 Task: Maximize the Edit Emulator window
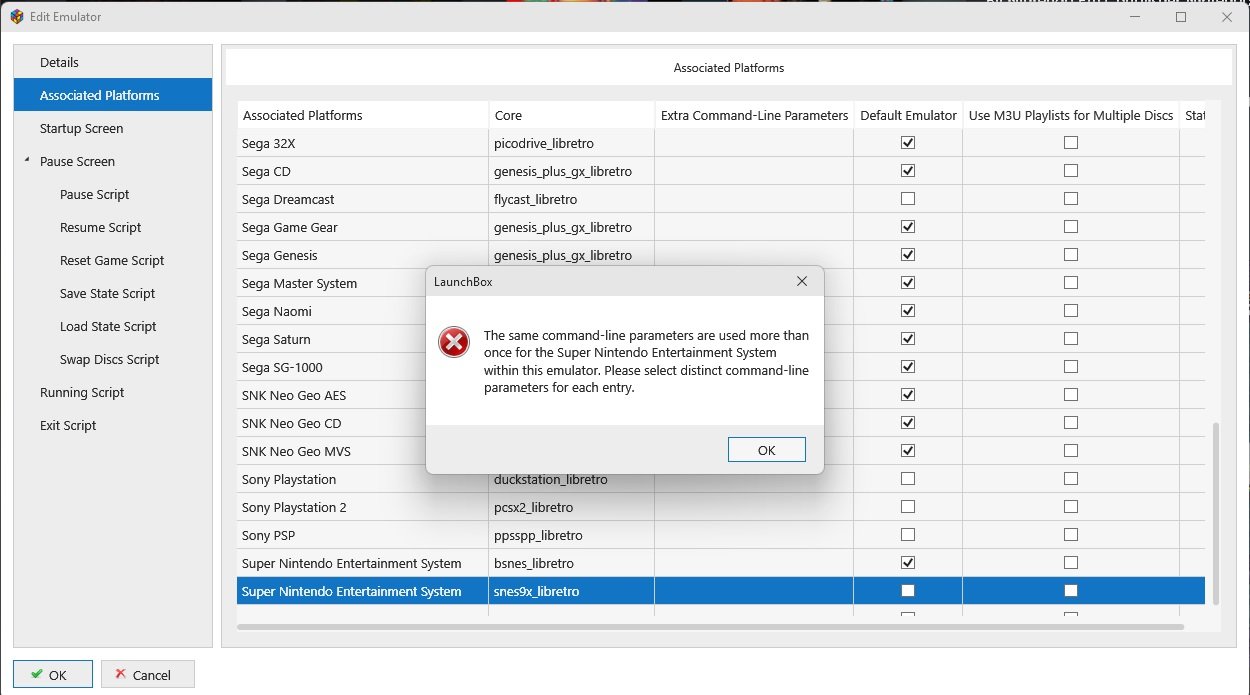[x=1180, y=17]
